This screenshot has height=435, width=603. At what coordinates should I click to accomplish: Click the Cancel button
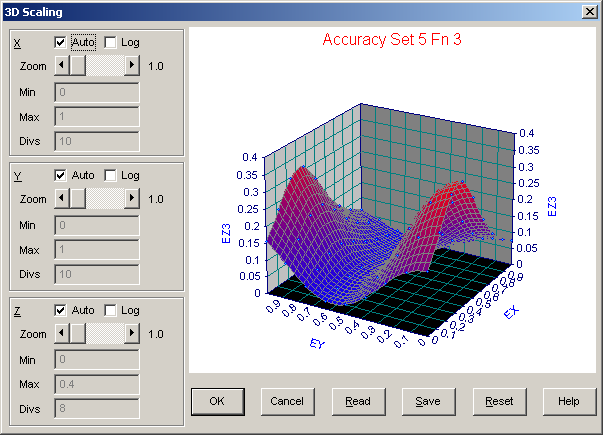287,402
